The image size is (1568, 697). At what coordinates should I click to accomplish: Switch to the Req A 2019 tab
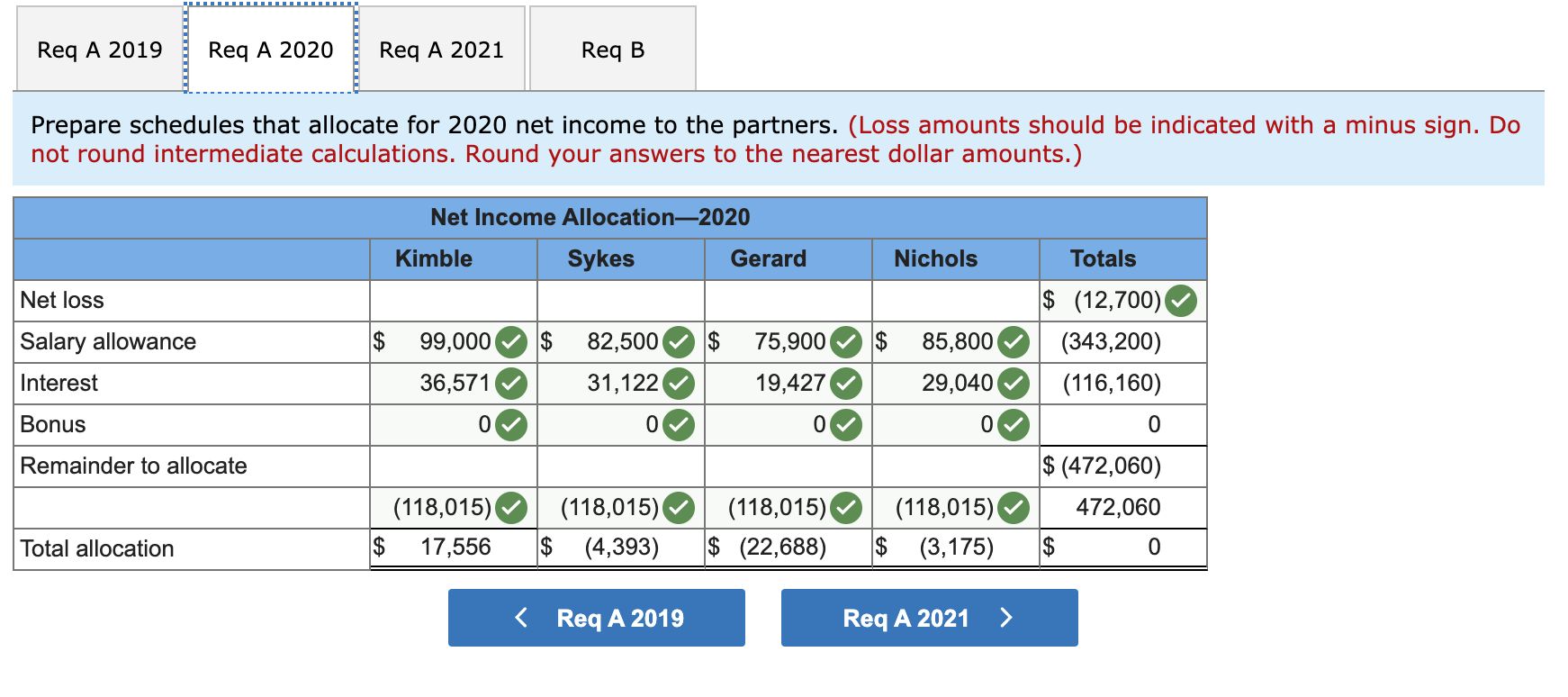tap(100, 50)
